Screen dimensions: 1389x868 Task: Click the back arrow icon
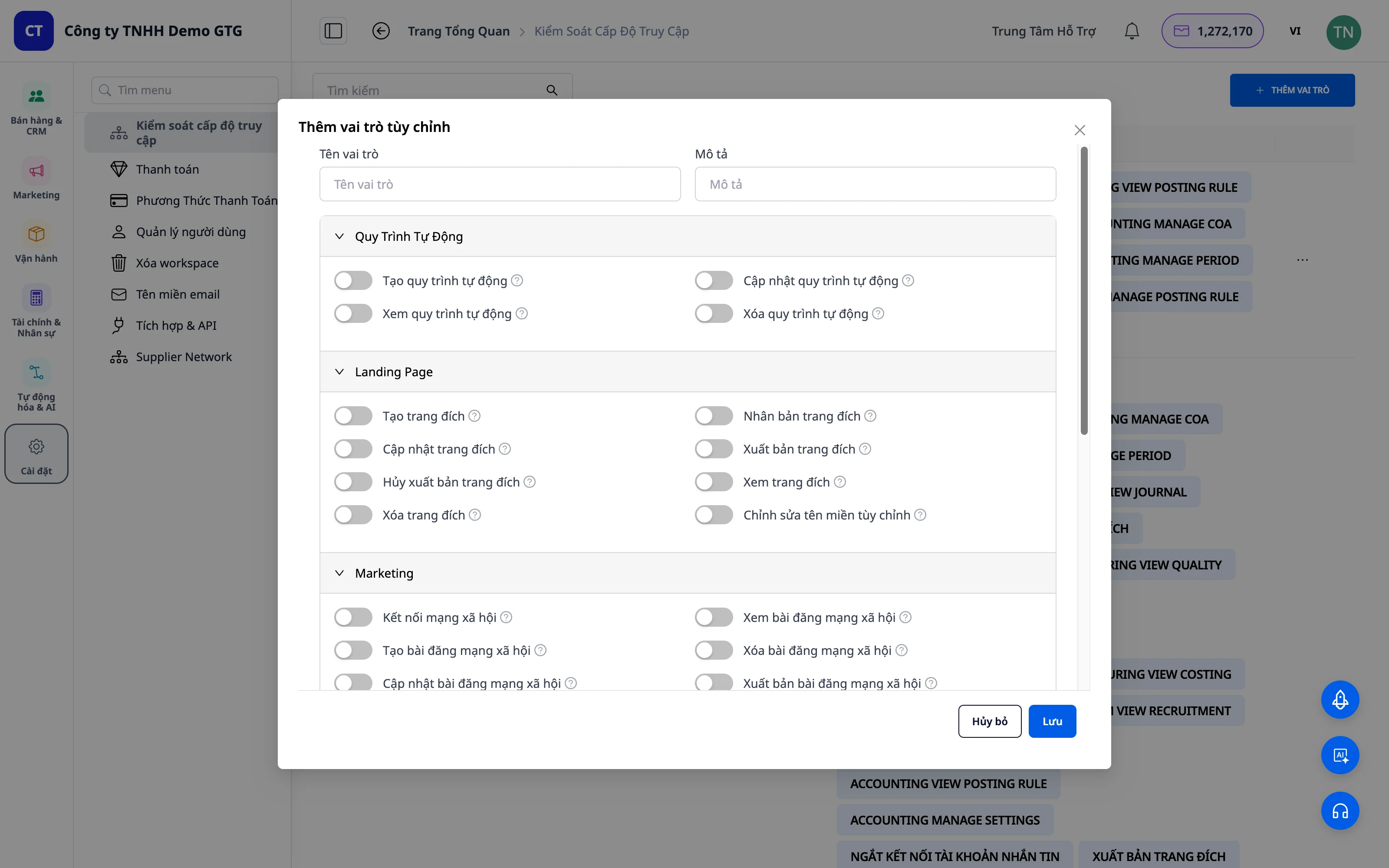click(381, 31)
